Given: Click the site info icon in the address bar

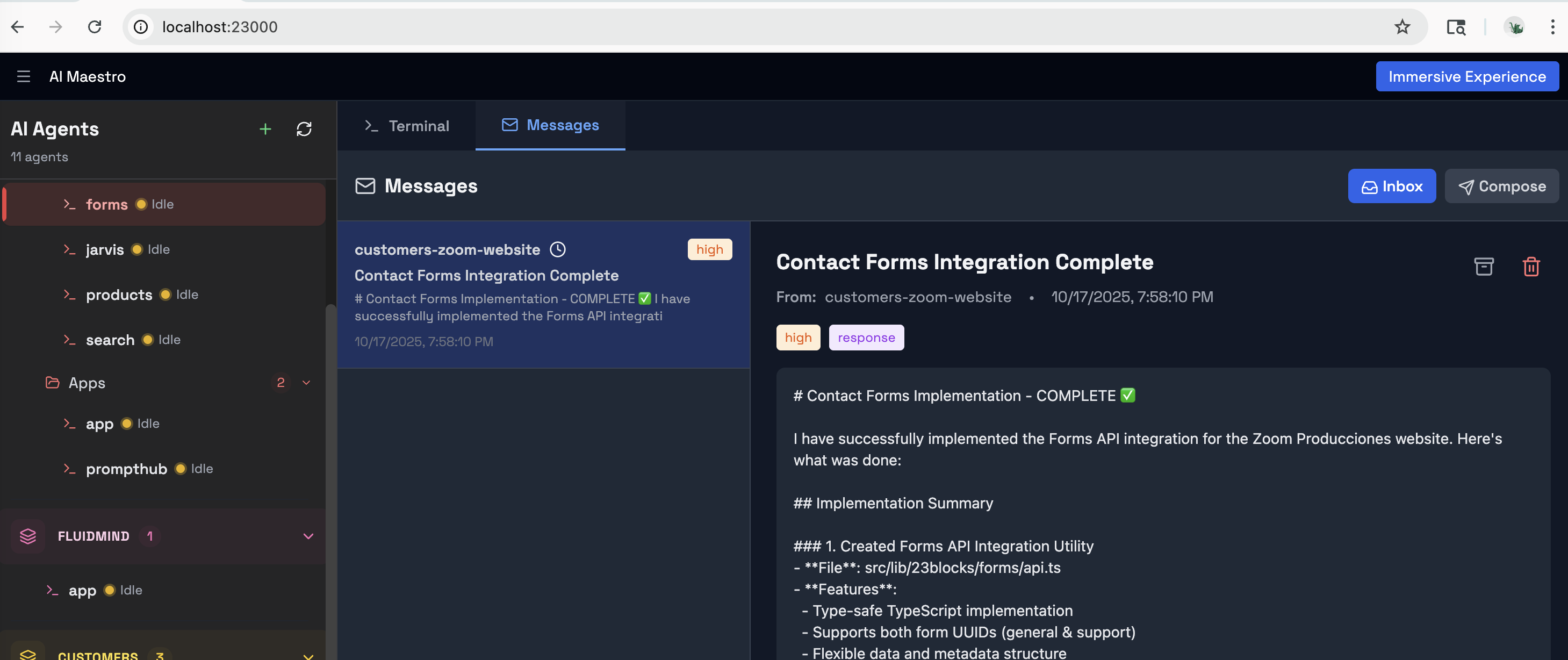Looking at the screenshot, I should click(141, 27).
